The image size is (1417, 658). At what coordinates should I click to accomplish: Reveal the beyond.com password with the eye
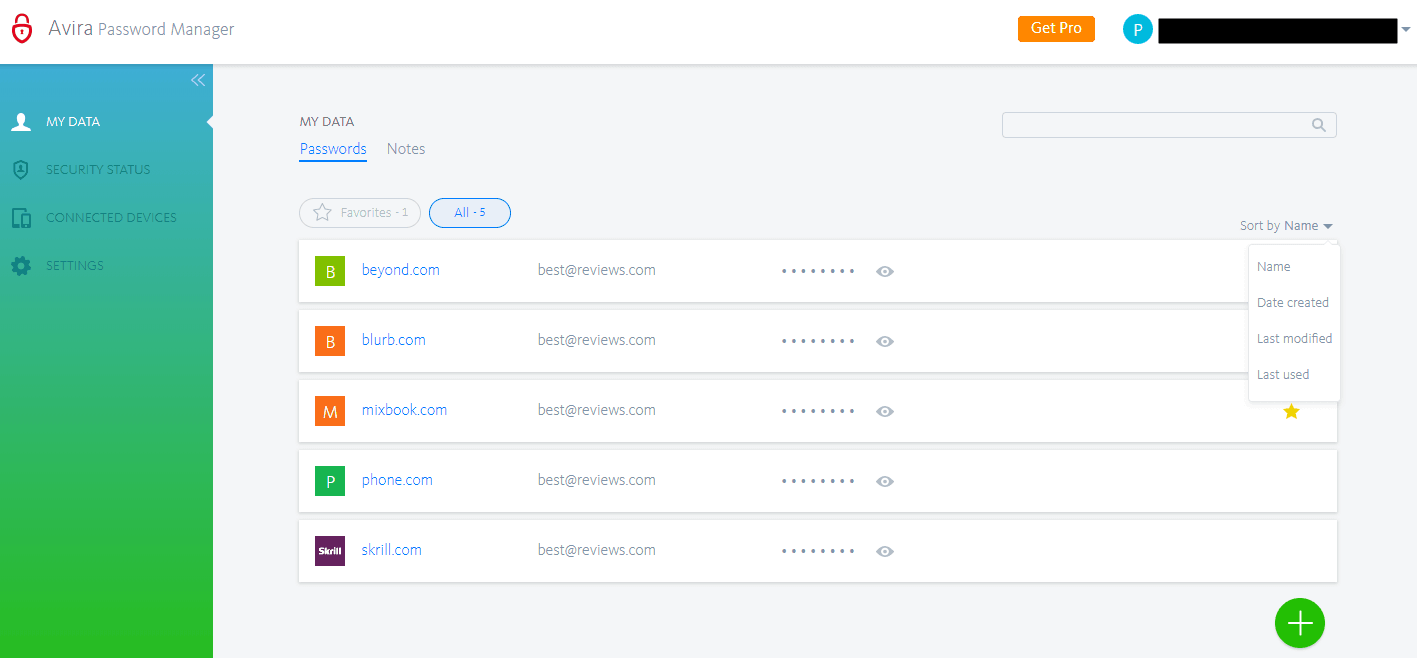884,271
